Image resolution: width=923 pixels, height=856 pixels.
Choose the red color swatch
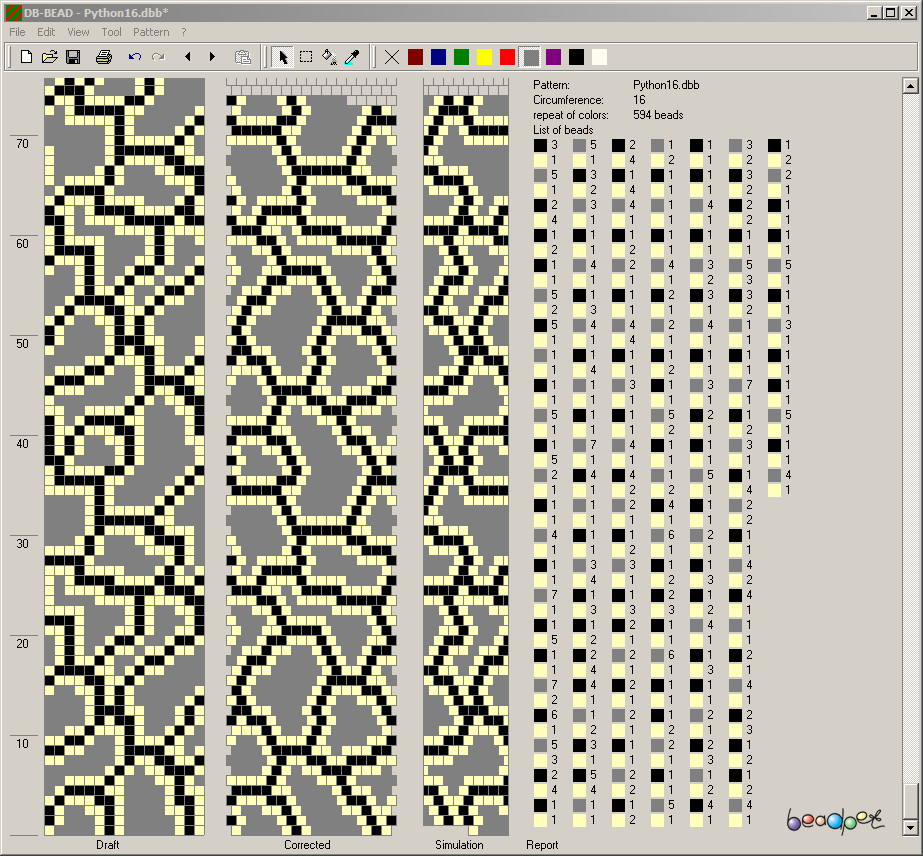coord(507,57)
